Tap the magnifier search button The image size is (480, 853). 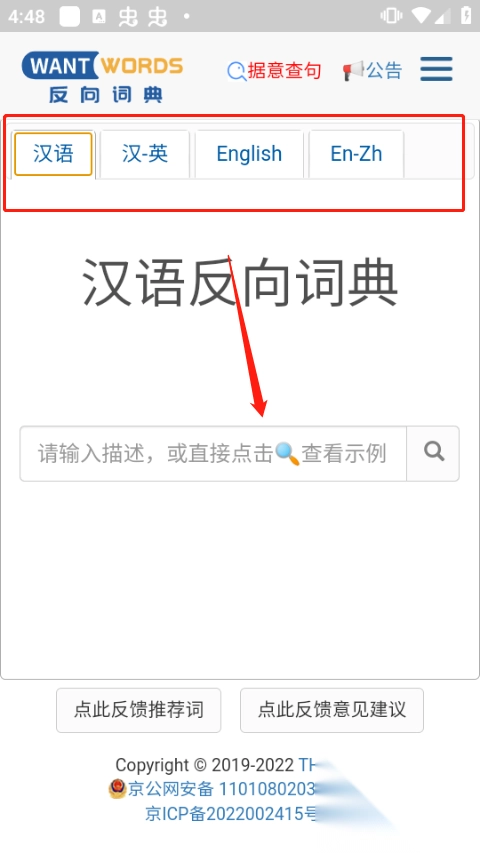point(433,453)
